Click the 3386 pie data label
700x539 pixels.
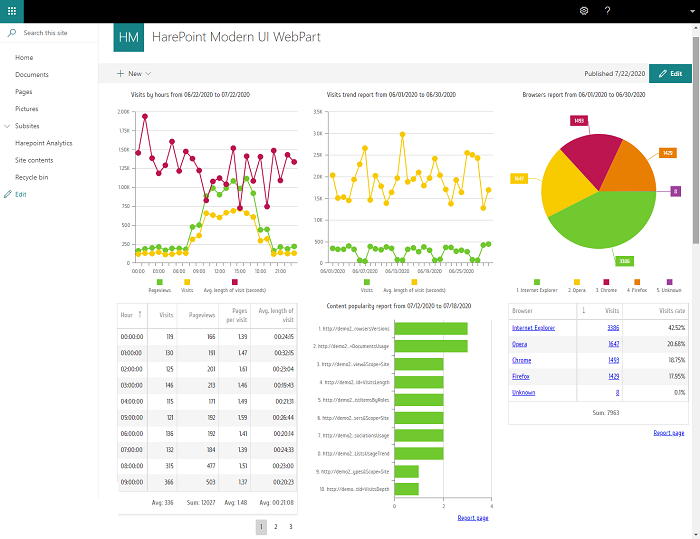[x=624, y=261]
